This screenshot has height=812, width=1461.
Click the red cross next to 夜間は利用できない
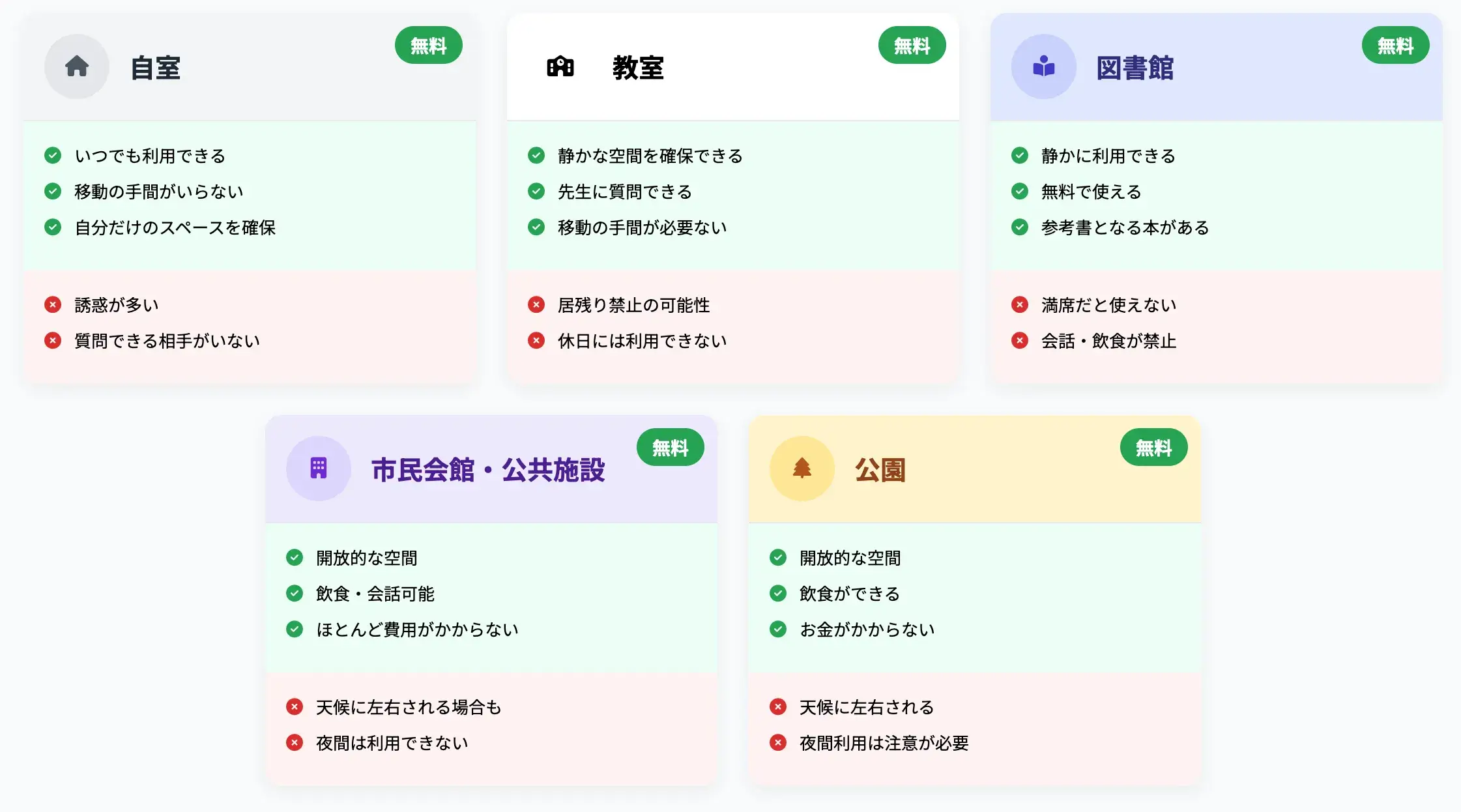(x=295, y=742)
